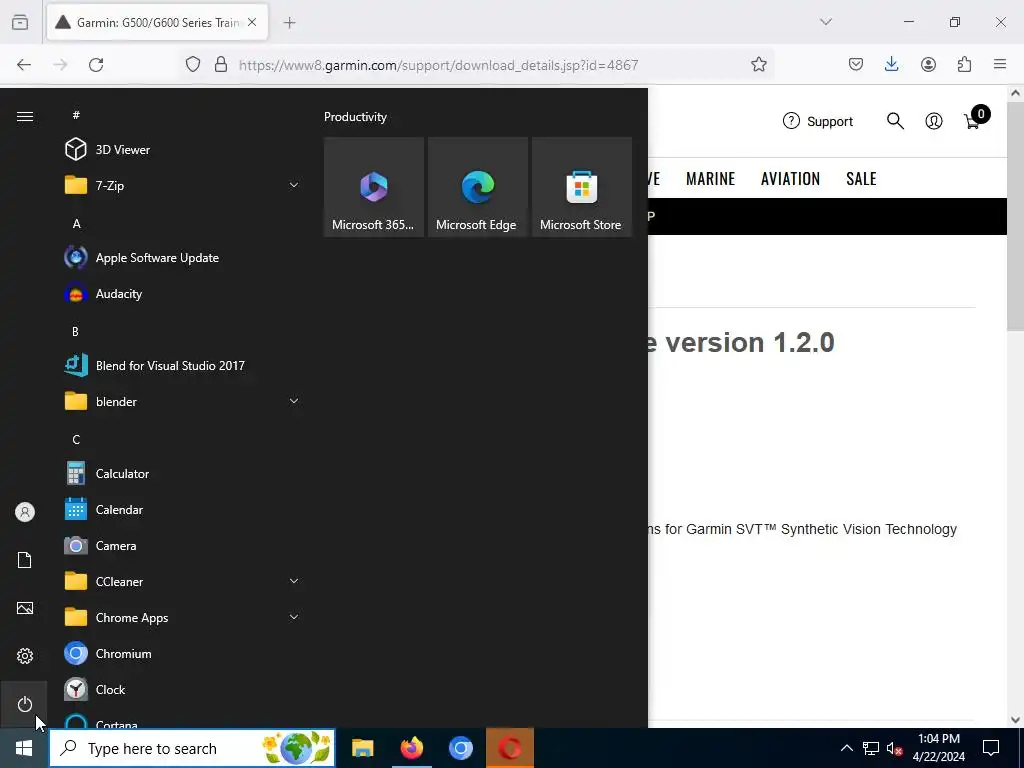Open the clock and date flyout
Viewport: 1024px width, 768px height.
point(938,748)
